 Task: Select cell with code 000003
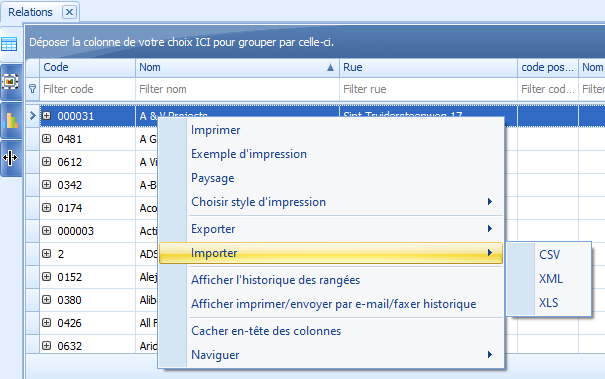coord(88,231)
